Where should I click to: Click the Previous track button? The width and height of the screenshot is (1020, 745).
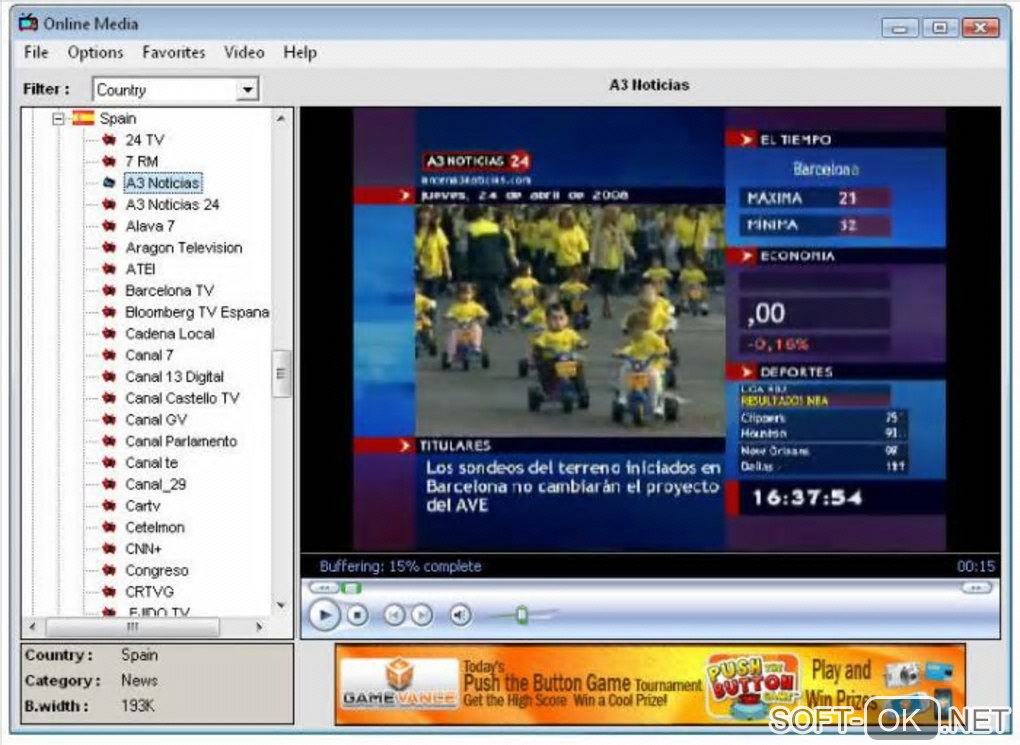[394, 615]
